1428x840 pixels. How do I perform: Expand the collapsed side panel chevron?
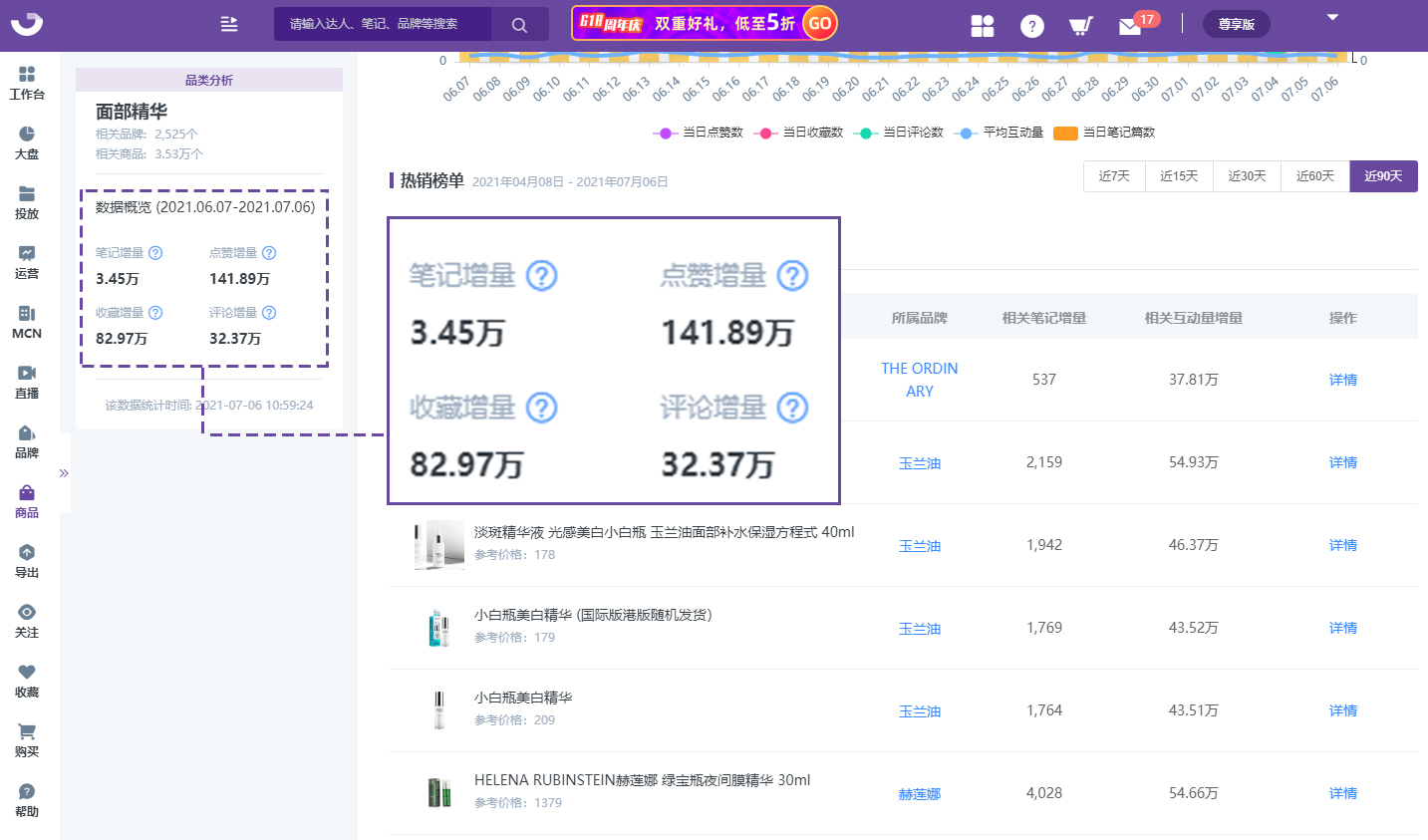[64, 473]
